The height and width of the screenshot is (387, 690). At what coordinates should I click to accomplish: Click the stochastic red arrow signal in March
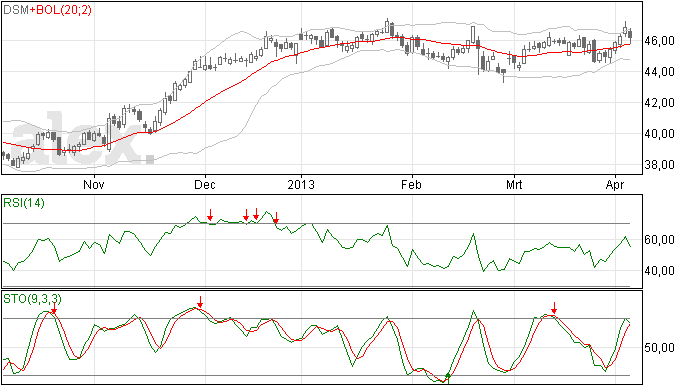554,308
